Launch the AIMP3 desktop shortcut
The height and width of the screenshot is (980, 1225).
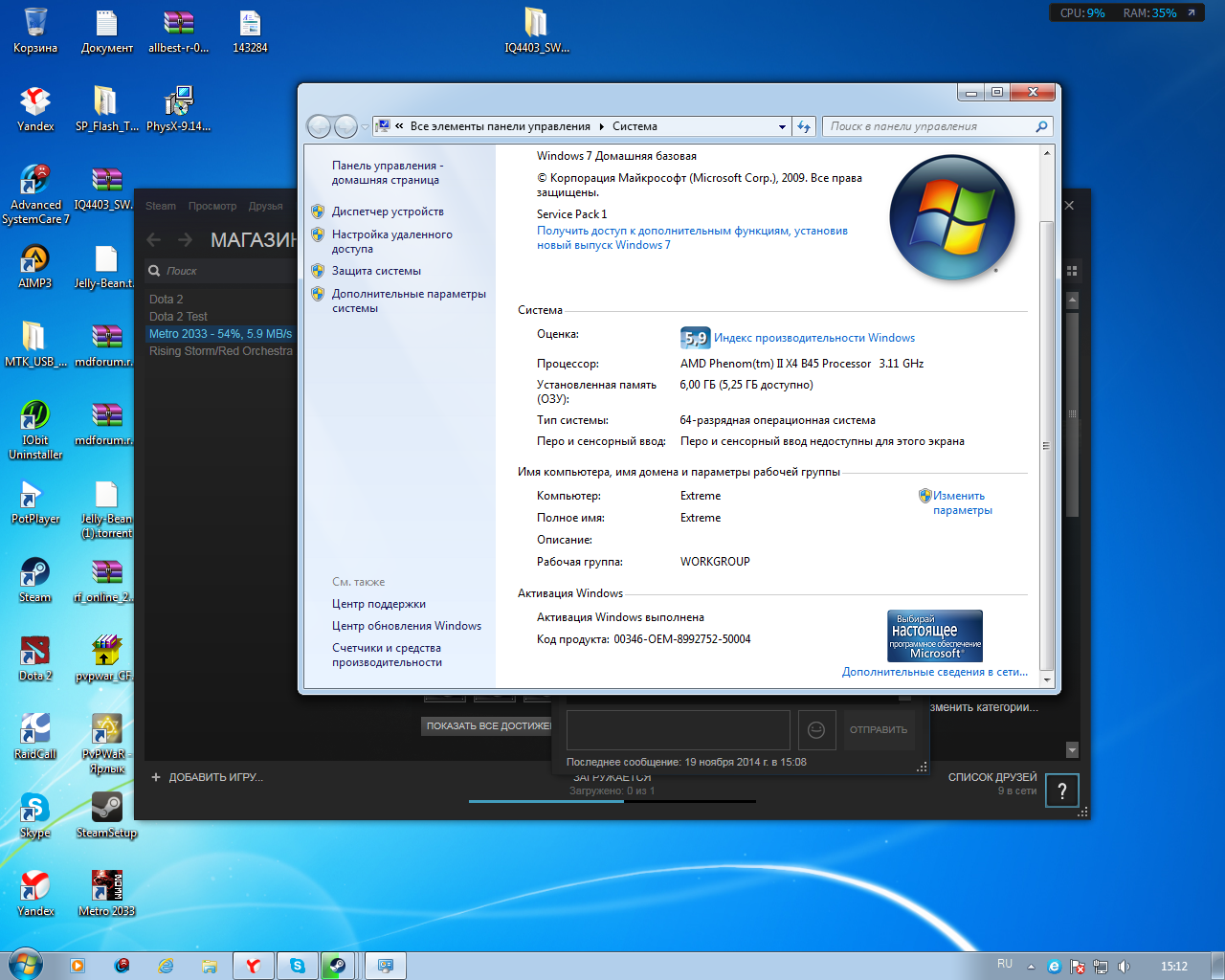tap(35, 266)
